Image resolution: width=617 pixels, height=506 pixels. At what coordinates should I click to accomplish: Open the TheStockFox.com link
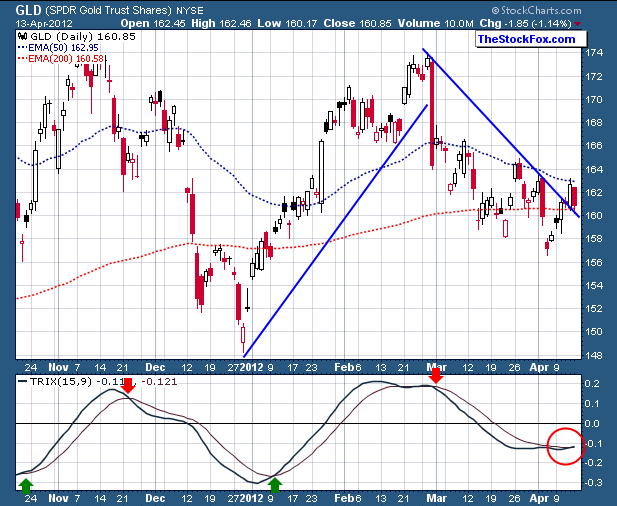(x=526, y=39)
